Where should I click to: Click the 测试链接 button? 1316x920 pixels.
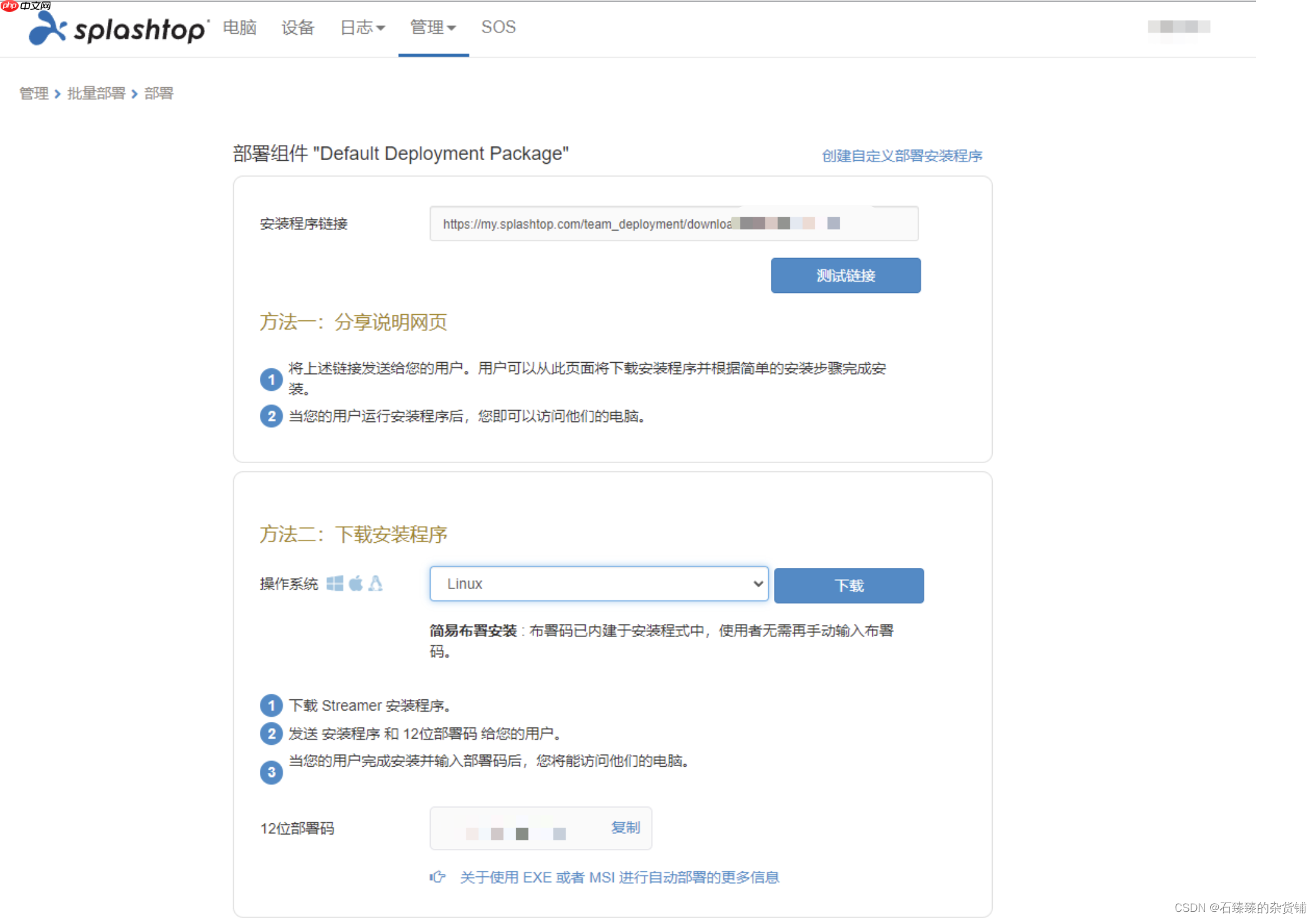click(845, 275)
